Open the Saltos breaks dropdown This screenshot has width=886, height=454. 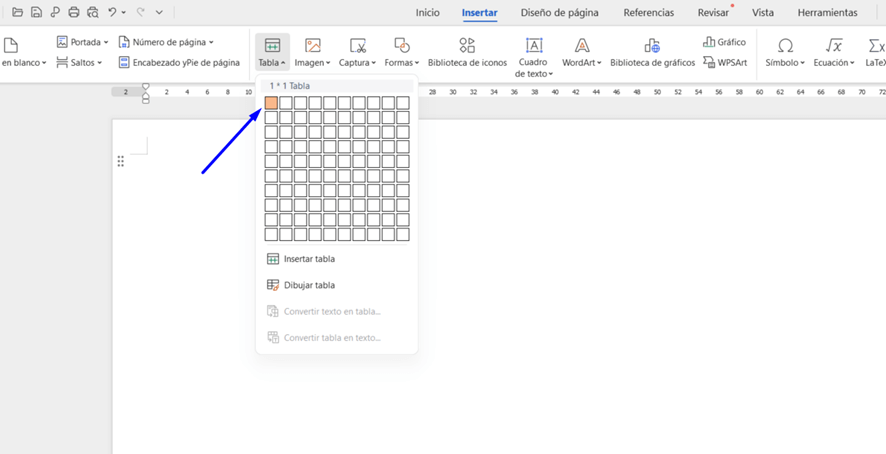coord(79,62)
